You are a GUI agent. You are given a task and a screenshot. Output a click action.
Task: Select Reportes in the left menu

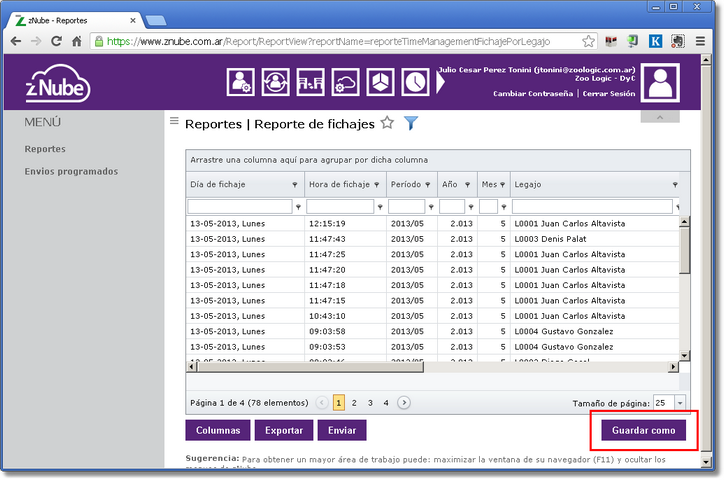(45, 149)
